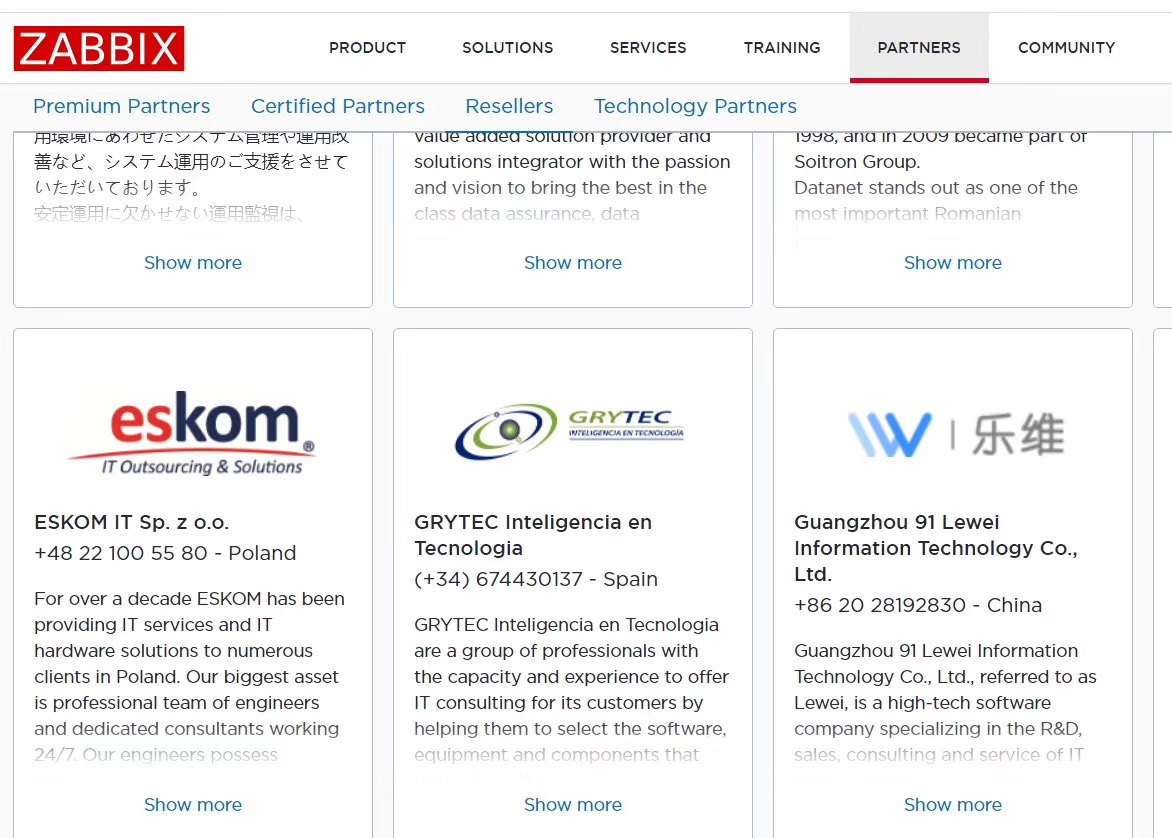The height and width of the screenshot is (838, 1172).
Task: Show more of the Datanet card
Action: pos(952,262)
